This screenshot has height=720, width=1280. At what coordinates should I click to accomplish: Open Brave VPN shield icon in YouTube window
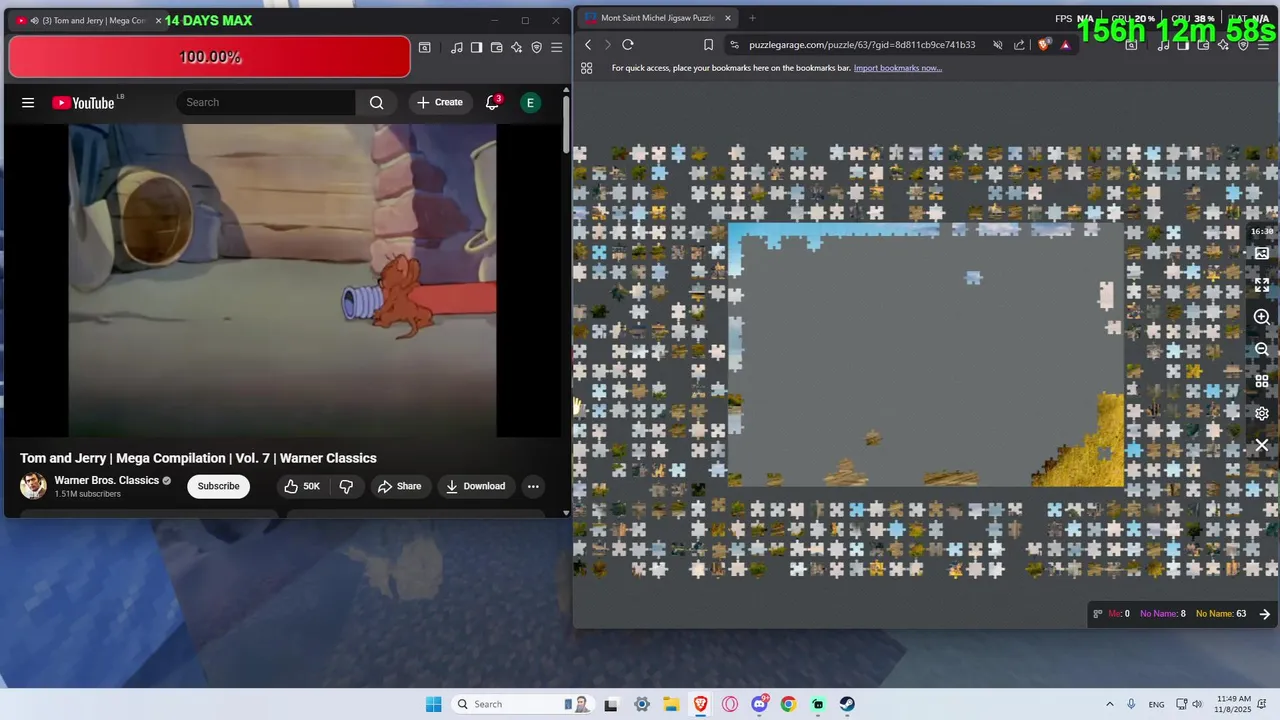pyautogui.click(x=537, y=47)
